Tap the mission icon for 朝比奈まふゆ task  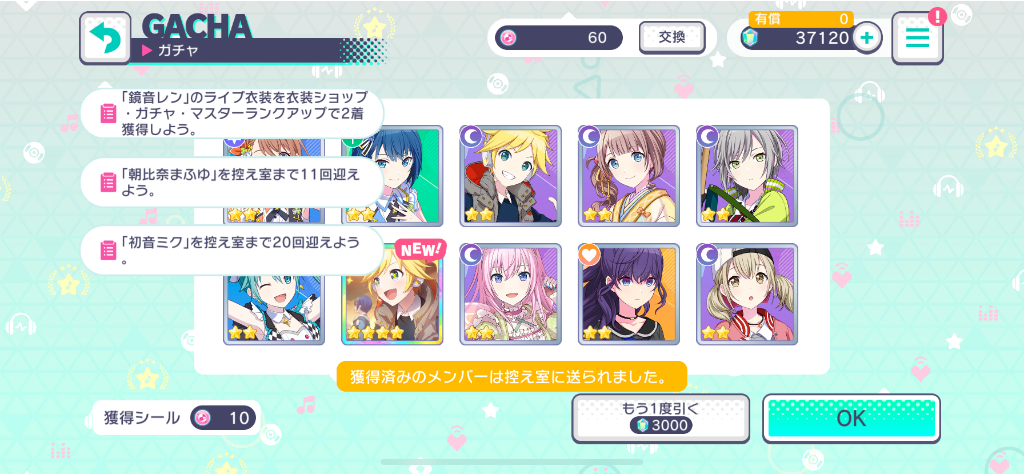(x=108, y=182)
